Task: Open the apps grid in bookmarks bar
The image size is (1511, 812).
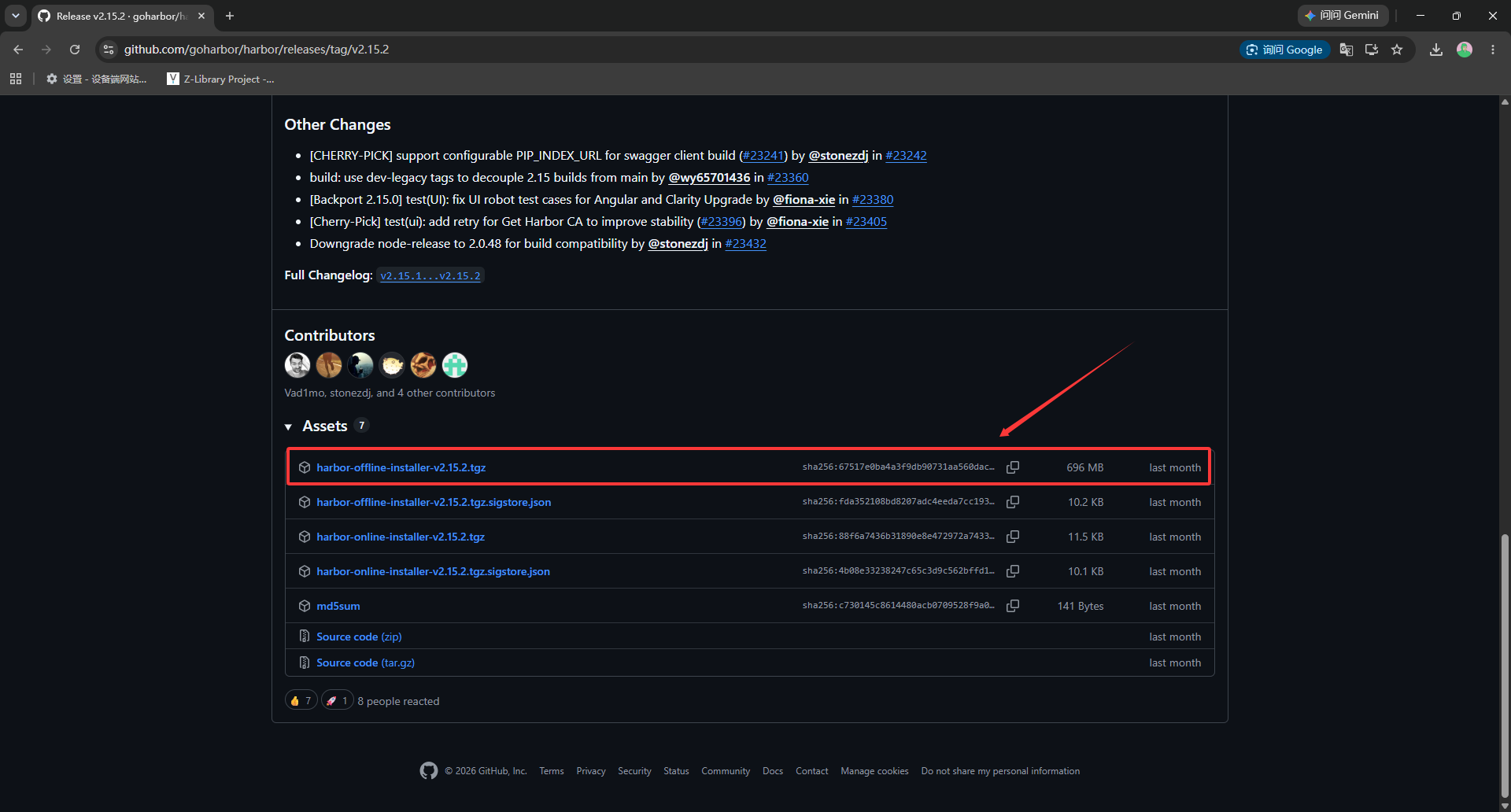Action: click(16, 79)
